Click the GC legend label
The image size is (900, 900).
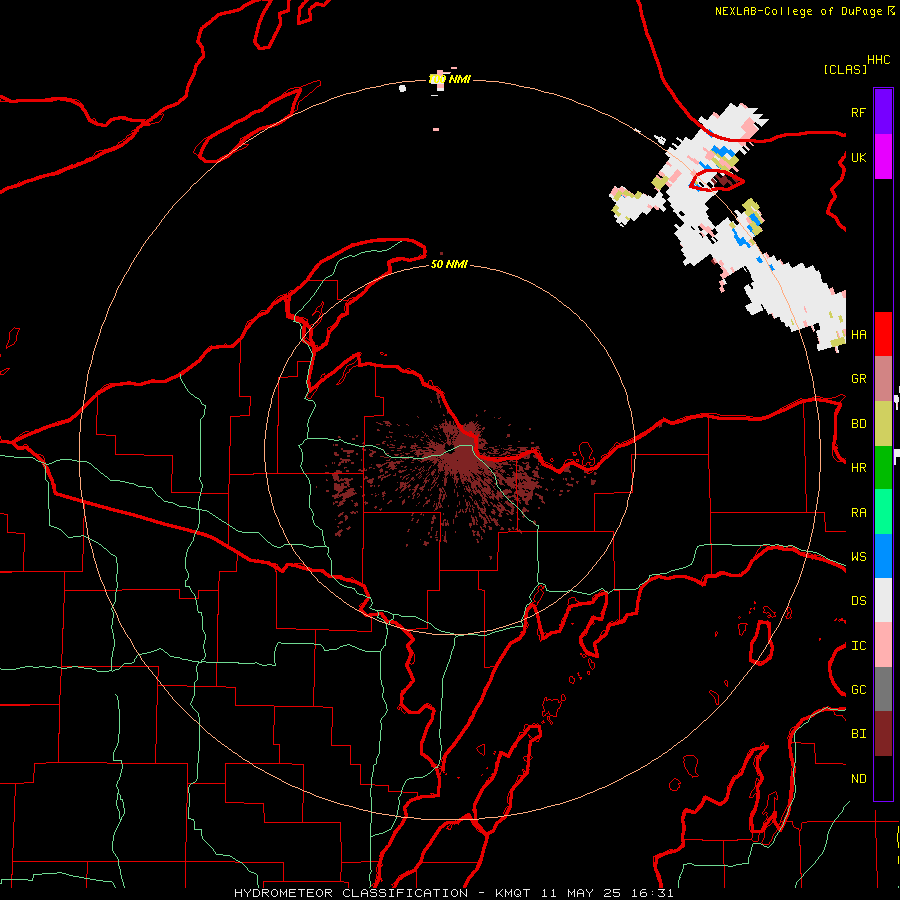[858, 690]
